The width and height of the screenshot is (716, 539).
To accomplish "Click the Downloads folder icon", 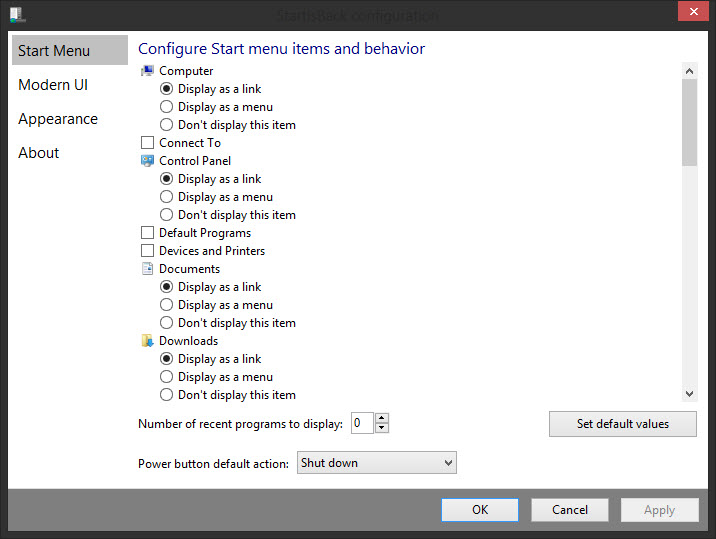I will 147,341.
